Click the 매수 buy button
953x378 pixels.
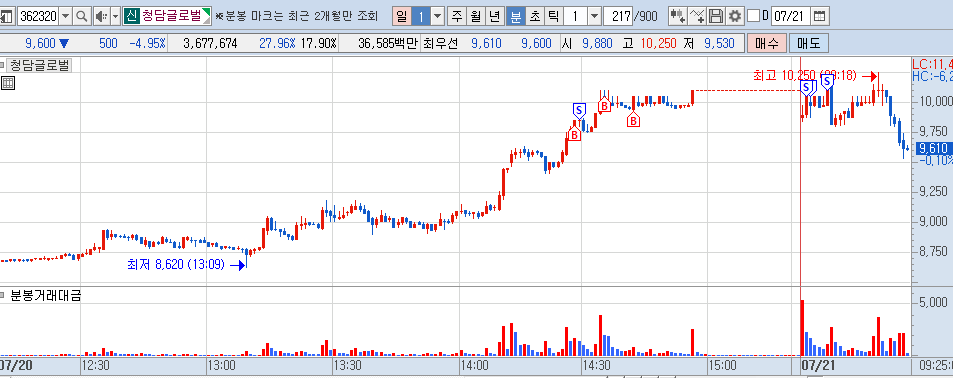point(767,43)
